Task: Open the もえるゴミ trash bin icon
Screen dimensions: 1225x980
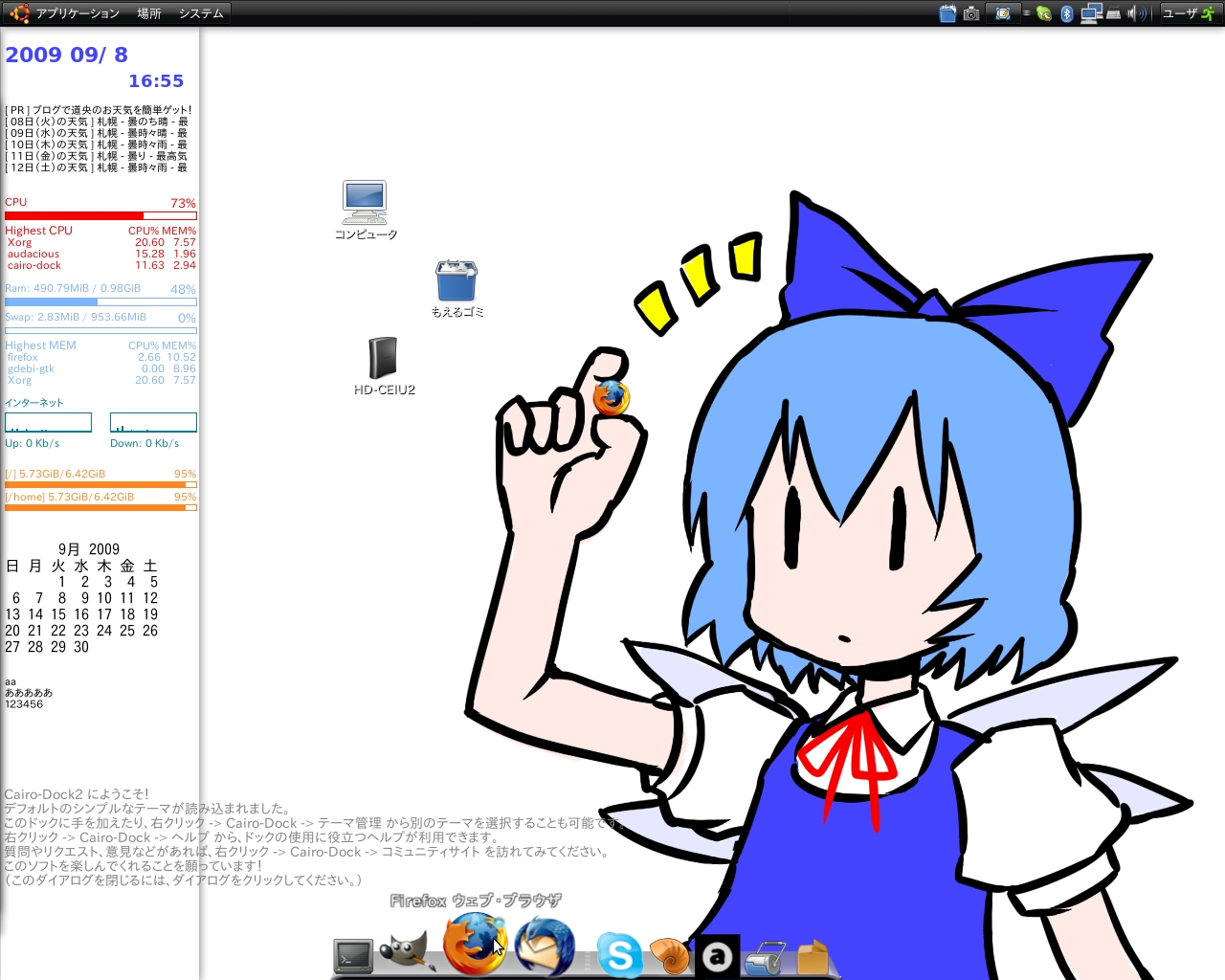Action: point(457,288)
